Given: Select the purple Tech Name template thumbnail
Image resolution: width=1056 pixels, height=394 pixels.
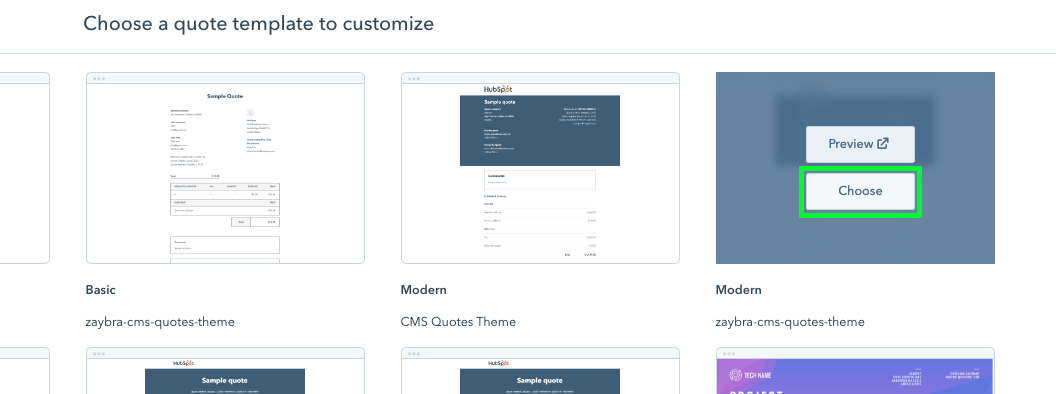Looking at the screenshot, I should click(x=855, y=370).
